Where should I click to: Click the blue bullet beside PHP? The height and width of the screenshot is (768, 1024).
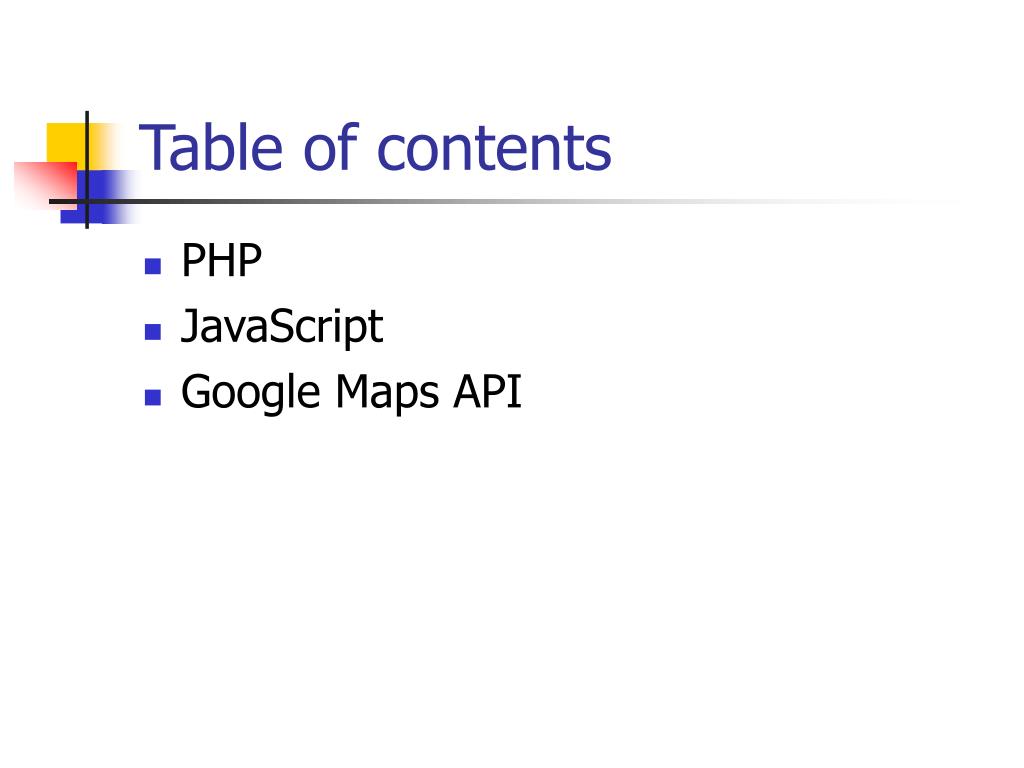tap(153, 266)
